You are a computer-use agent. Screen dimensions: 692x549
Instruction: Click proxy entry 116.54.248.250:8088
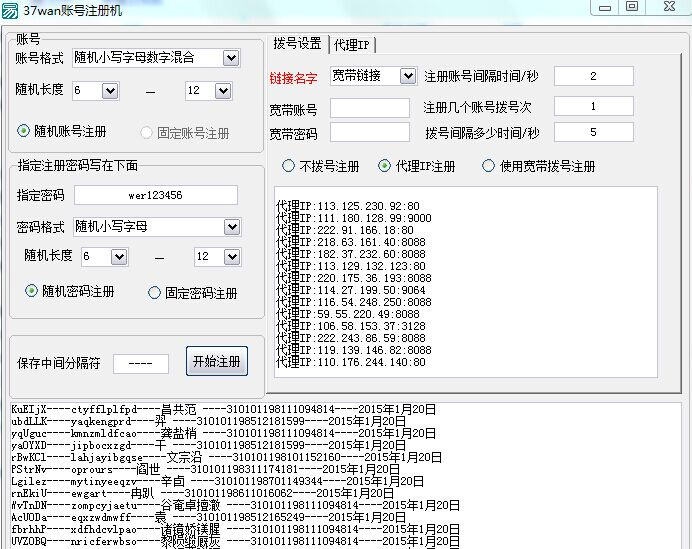click(x=354, y=302)
